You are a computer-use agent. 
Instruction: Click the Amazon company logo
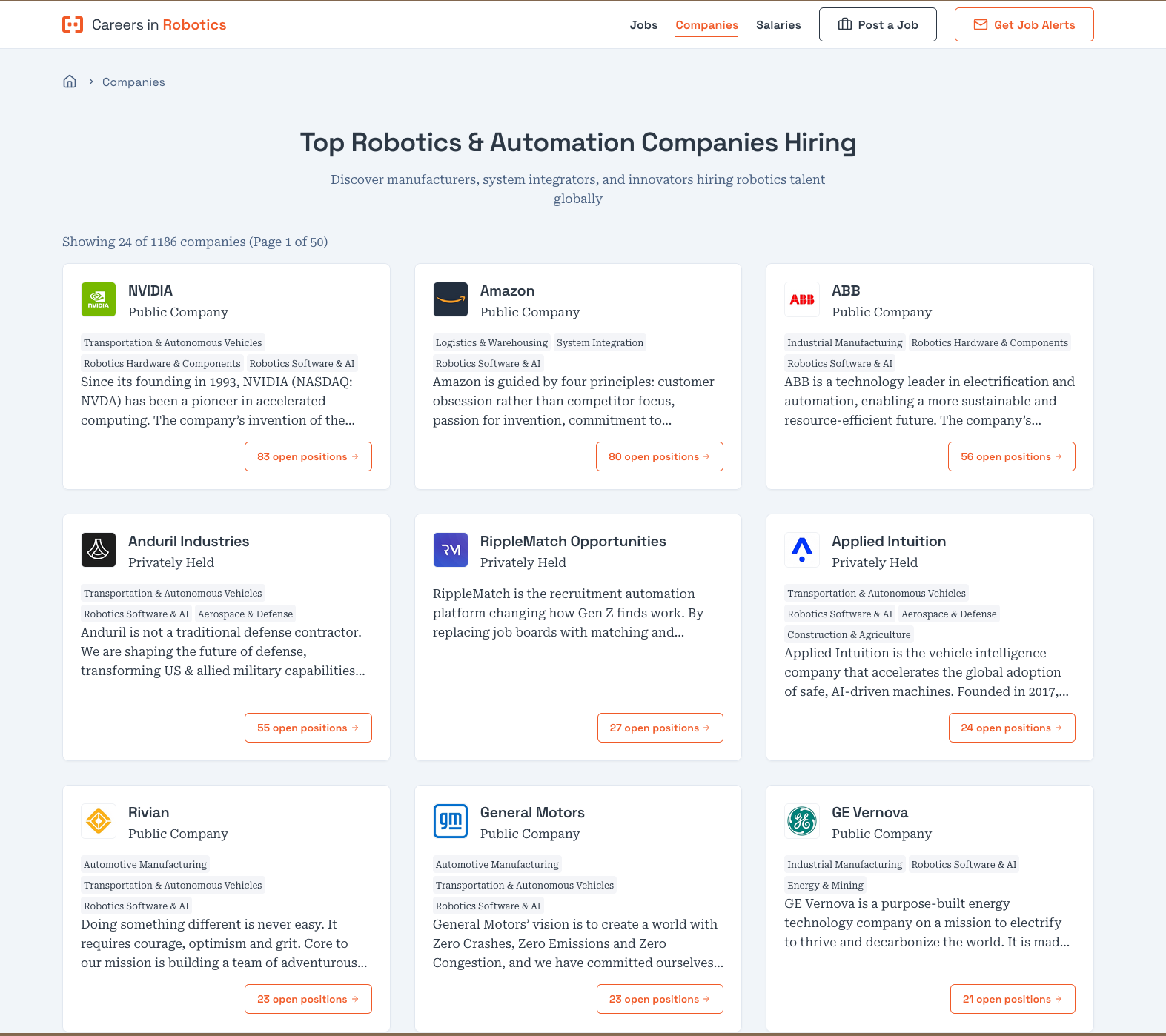(x=451, y=299)
